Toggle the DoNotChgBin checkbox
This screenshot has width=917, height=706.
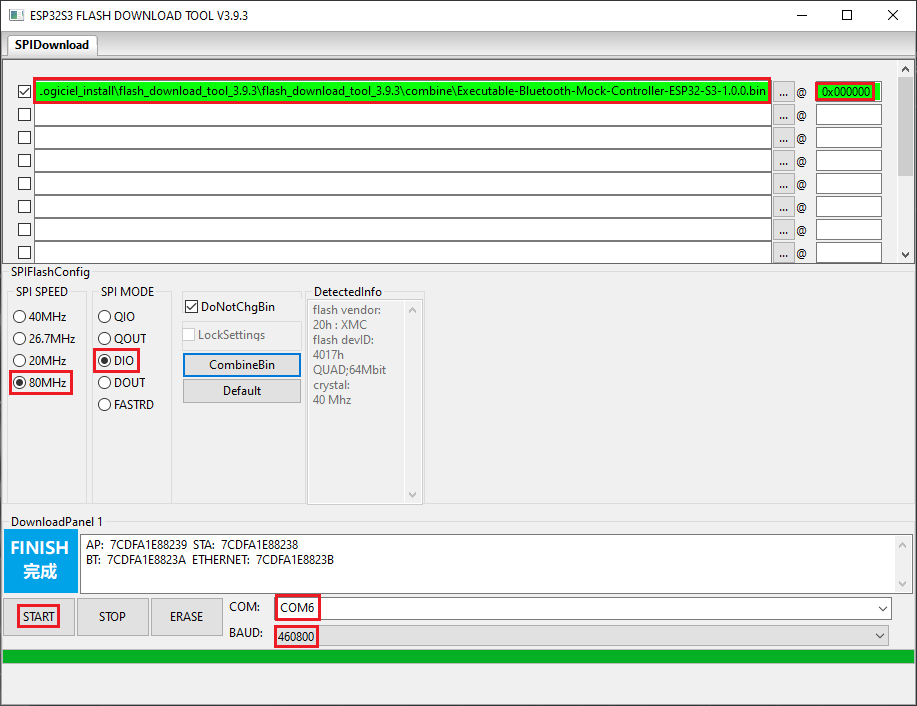coord(191,307)
